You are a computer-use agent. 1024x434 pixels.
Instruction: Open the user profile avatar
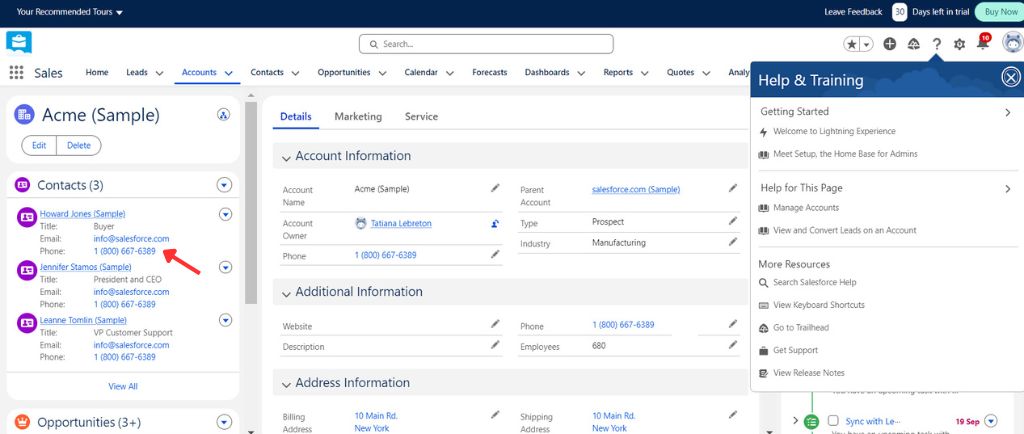(1012, 42)
